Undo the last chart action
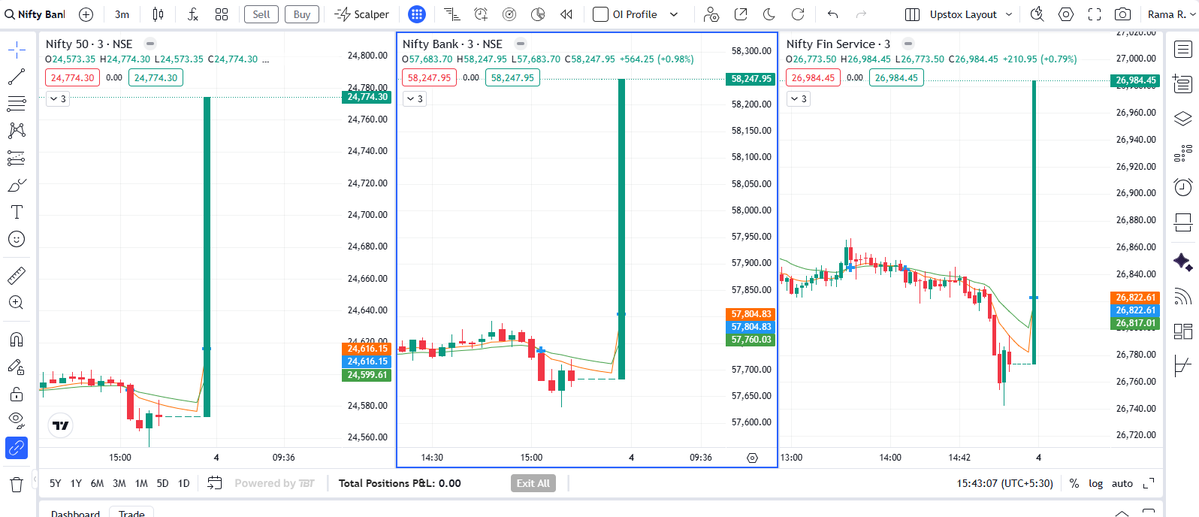The height and width of the screenshot is (517, 1199). [833, 14]
